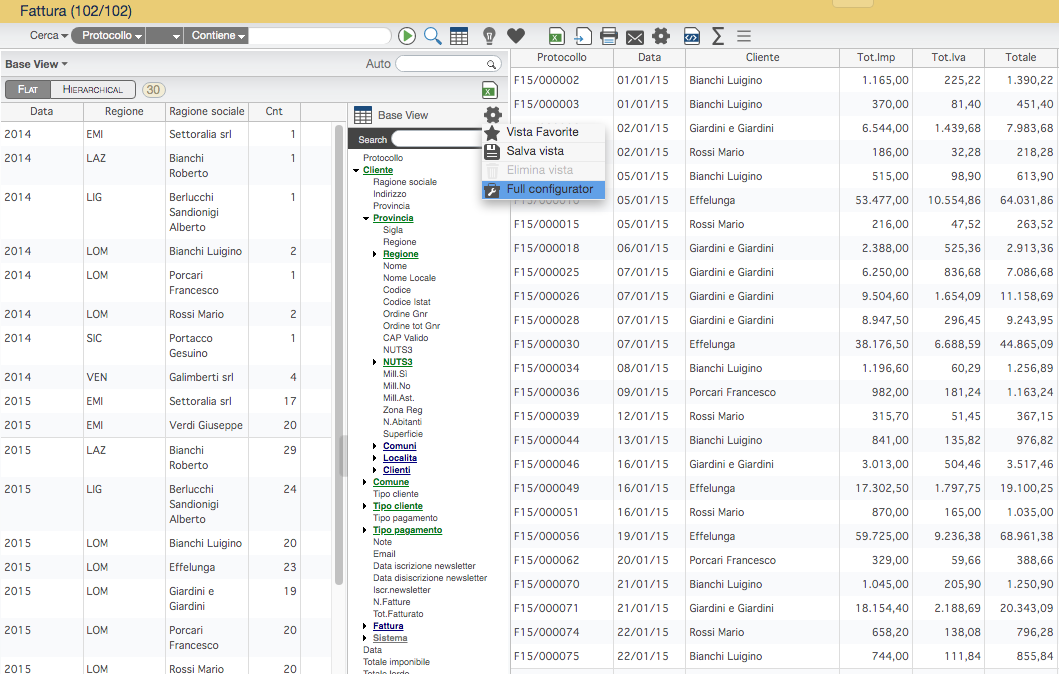
Task: Send by email with the envelope icon
Action: click(x=634, y=37)
